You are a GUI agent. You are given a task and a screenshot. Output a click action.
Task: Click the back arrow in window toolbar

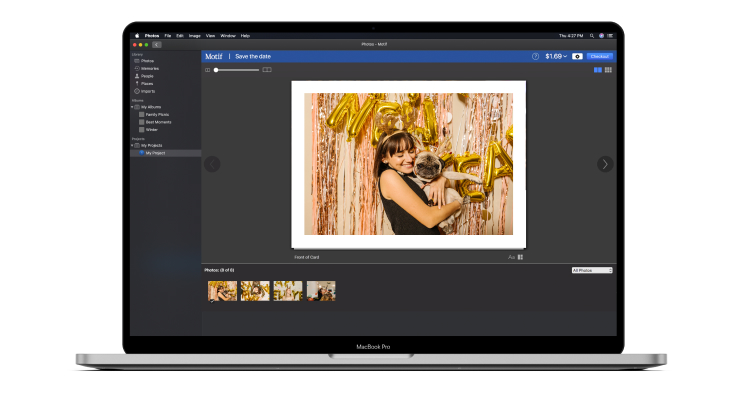[157, 44]
